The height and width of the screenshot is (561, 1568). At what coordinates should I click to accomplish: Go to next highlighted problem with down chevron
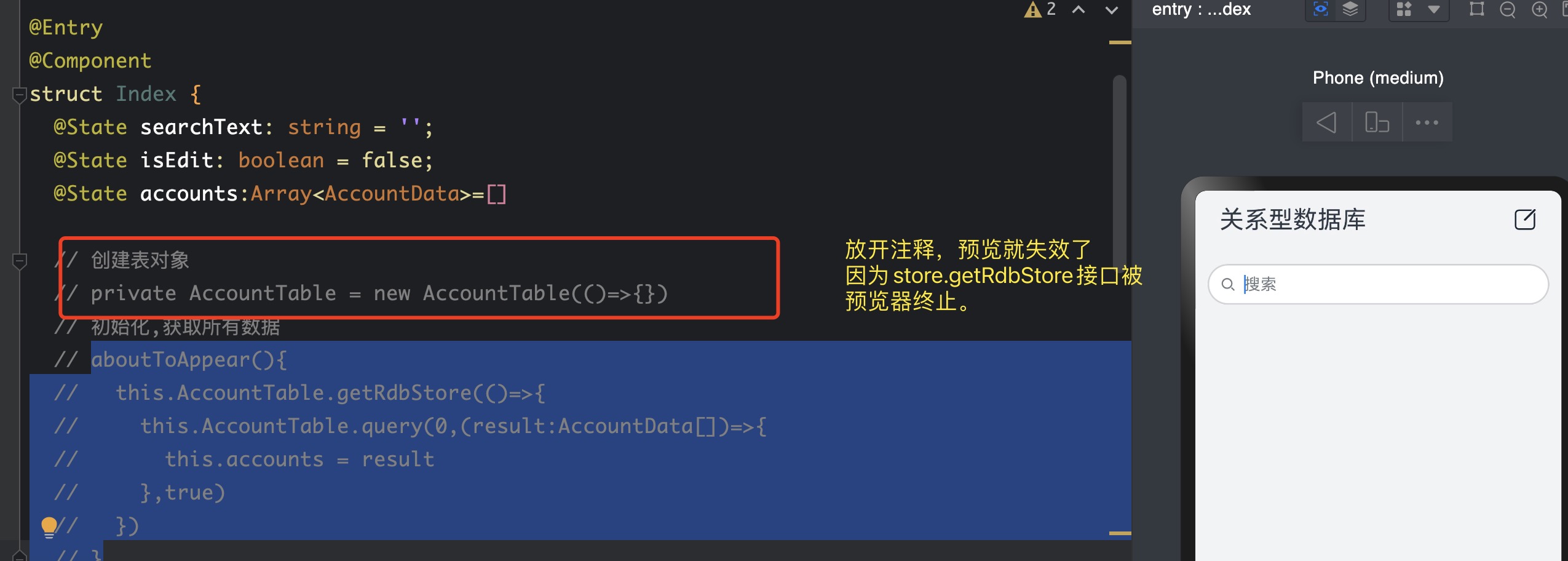click(1112, 9)
